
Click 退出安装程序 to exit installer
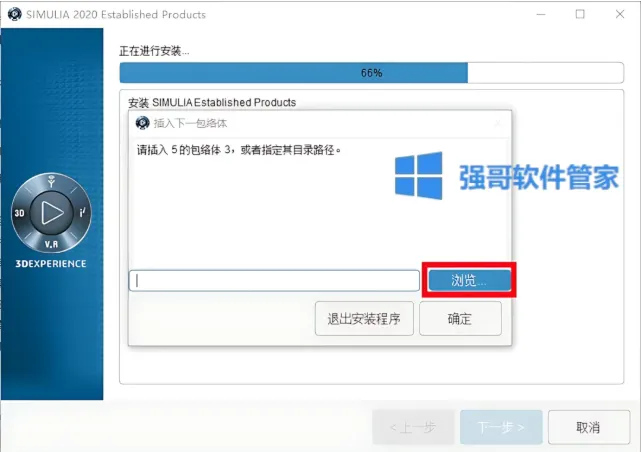pos(364,318)
